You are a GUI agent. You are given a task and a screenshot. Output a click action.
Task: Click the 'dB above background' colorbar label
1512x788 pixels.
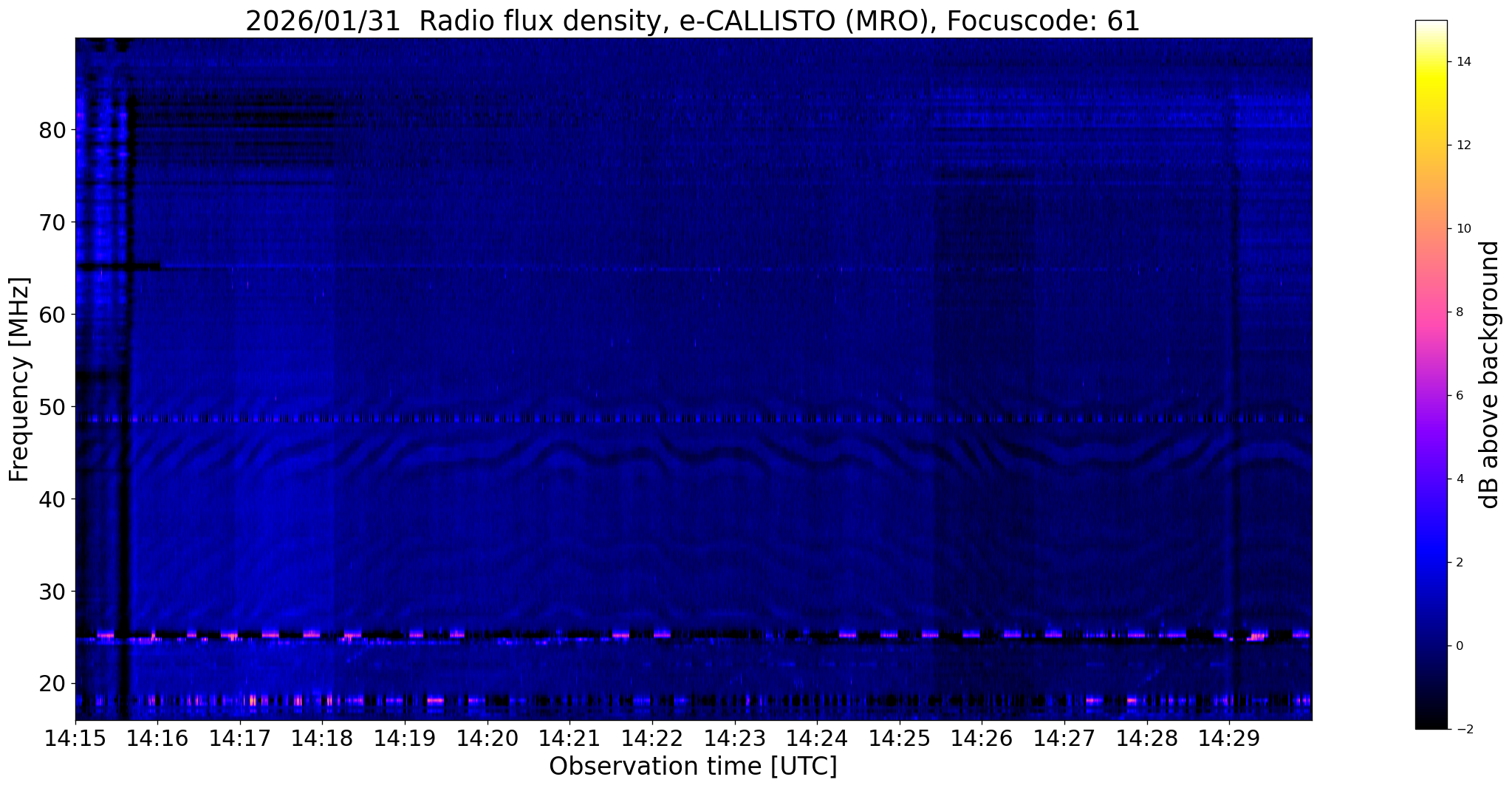pos(1490,374)
